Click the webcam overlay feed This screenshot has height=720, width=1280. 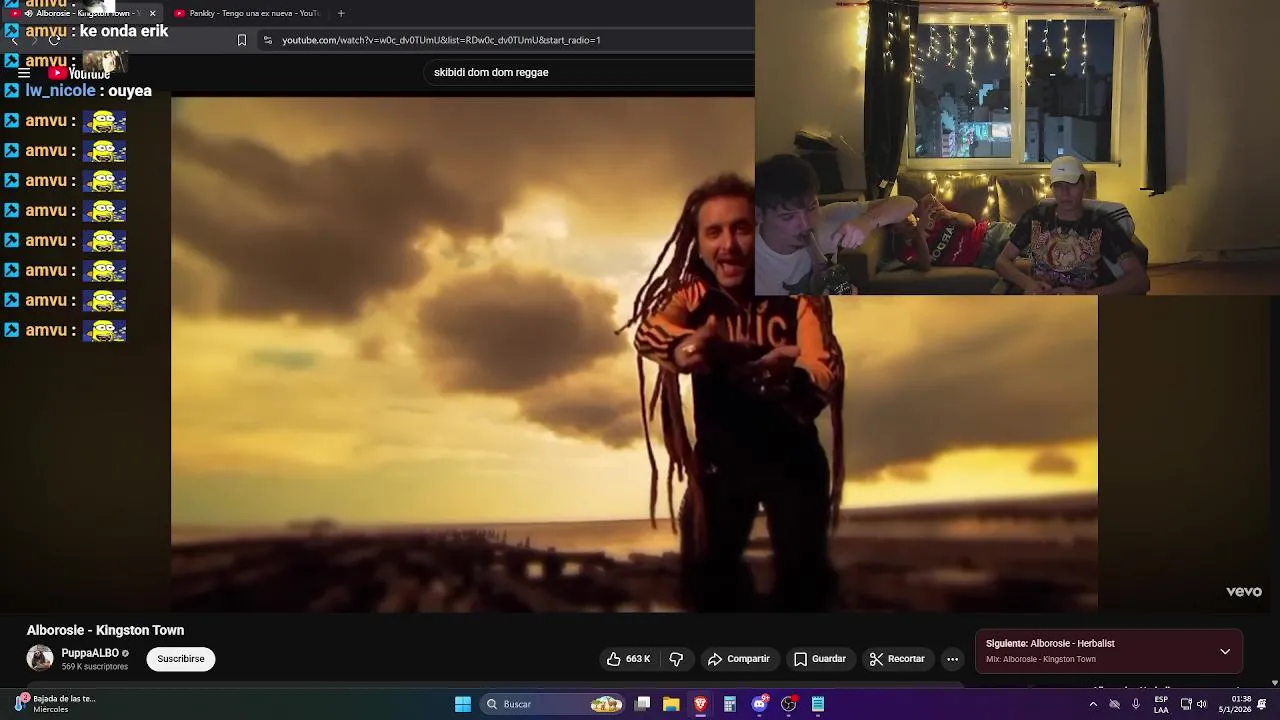tap(1017, 147)
